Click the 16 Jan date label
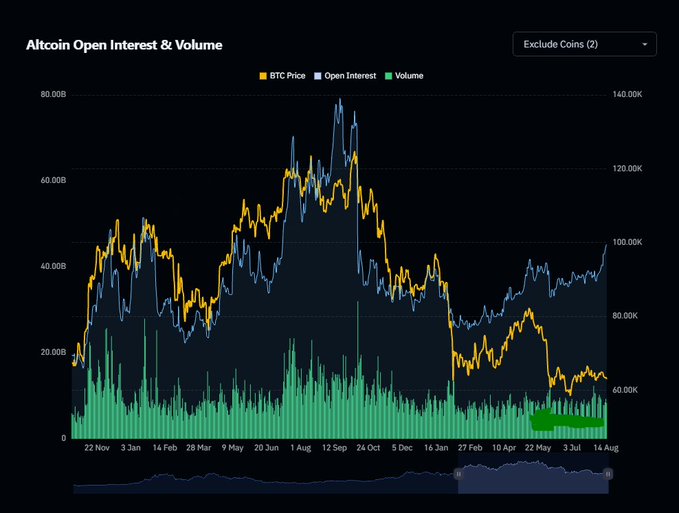The image size is (679, 513). click(436, 448)
